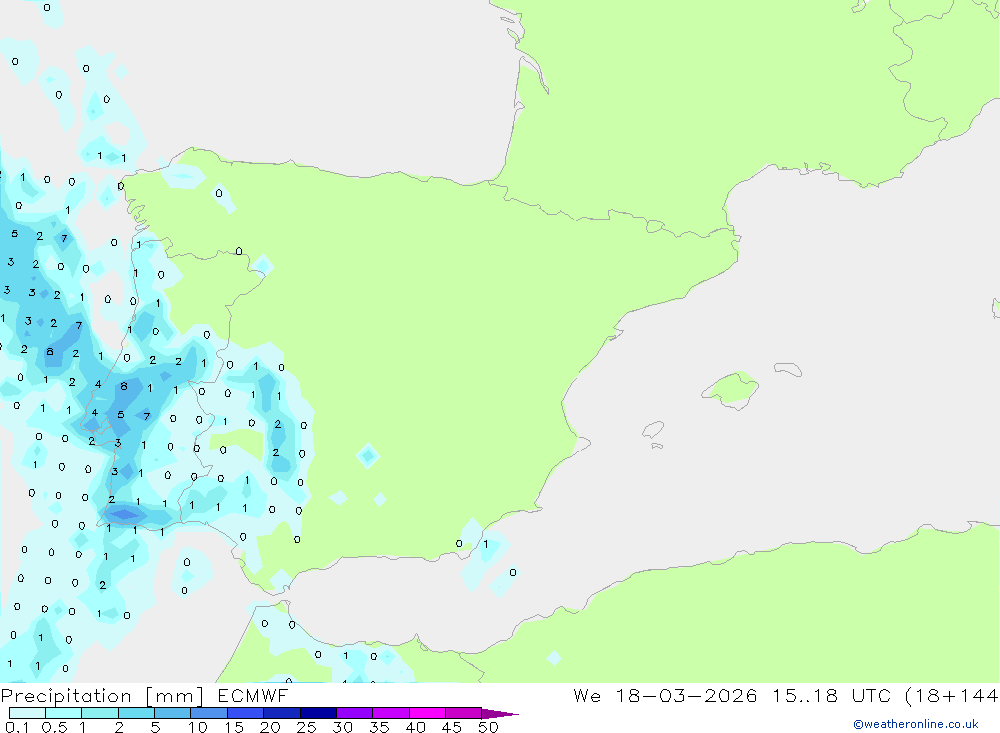Click the "Precipitation [mm]" title text
1000x733 pixels.
coord(102,696)
